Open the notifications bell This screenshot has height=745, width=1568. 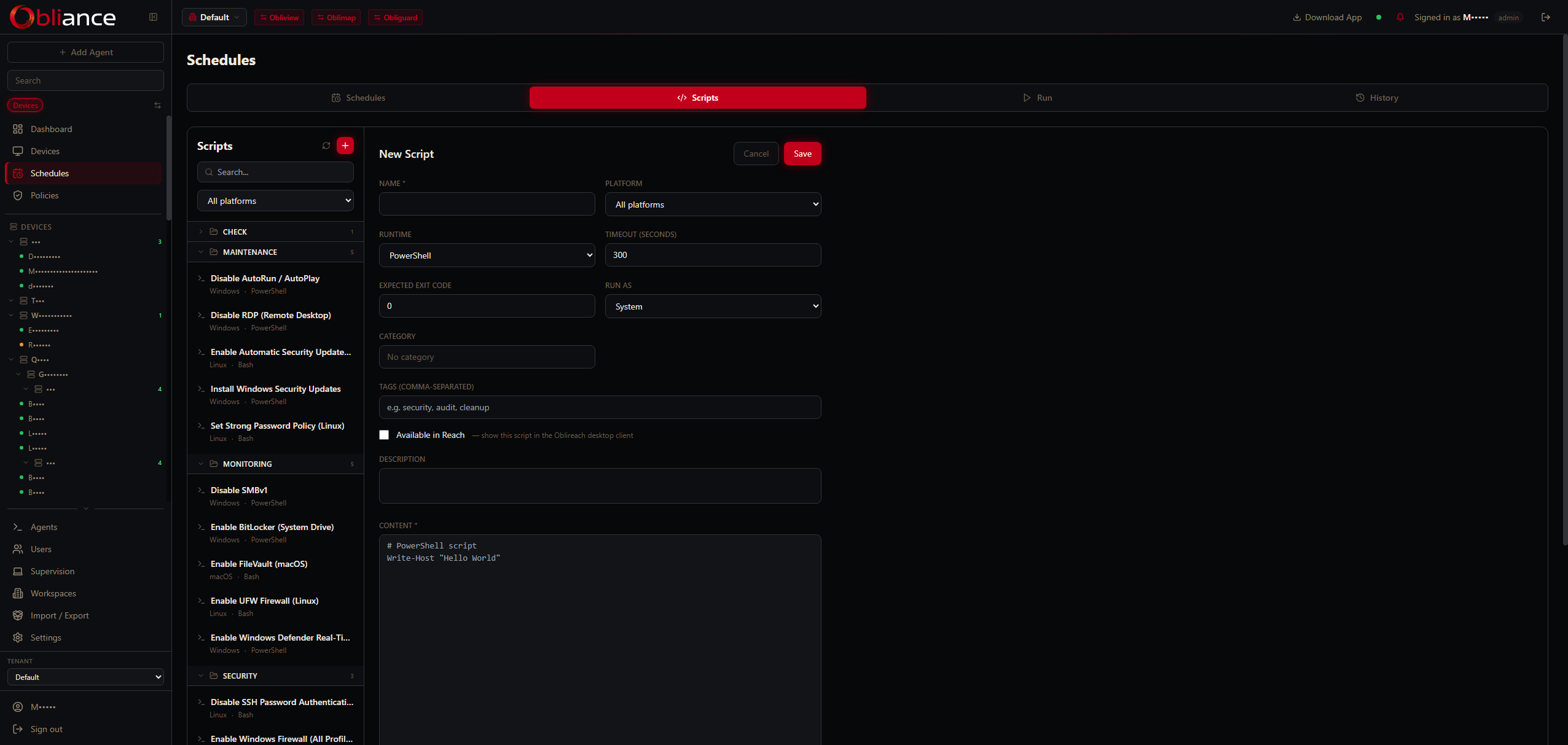(1400, 17)
